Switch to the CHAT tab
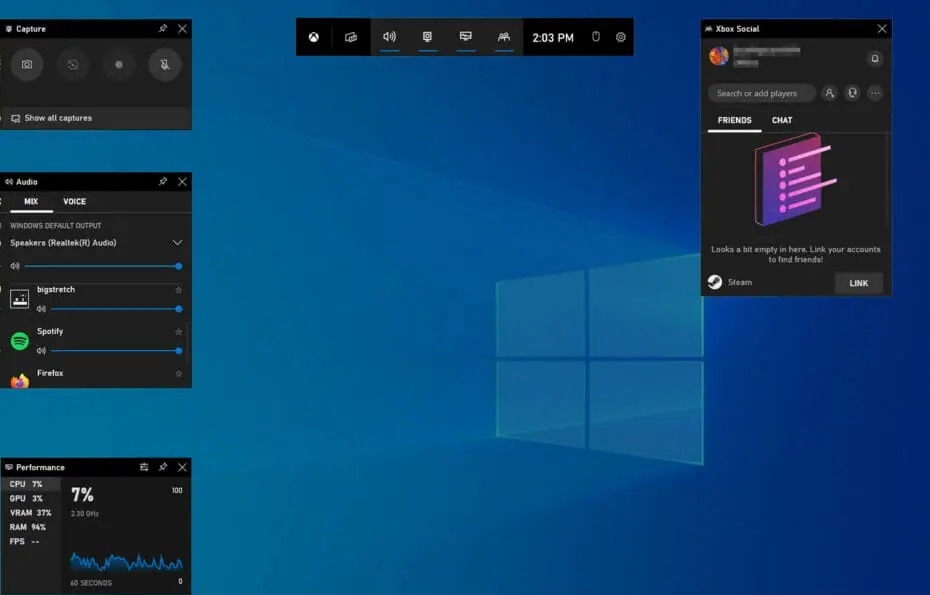Viewport: 930px width, 595px height. (x=782, y=120)
